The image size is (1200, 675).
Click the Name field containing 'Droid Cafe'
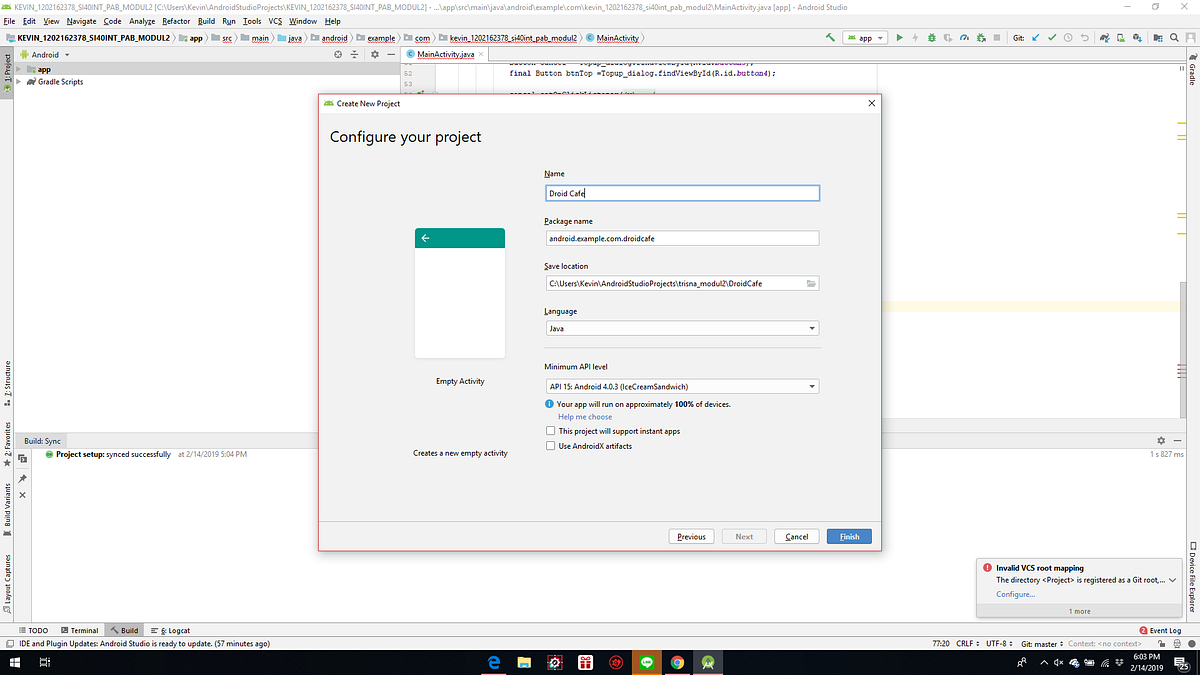pos(682,192)
